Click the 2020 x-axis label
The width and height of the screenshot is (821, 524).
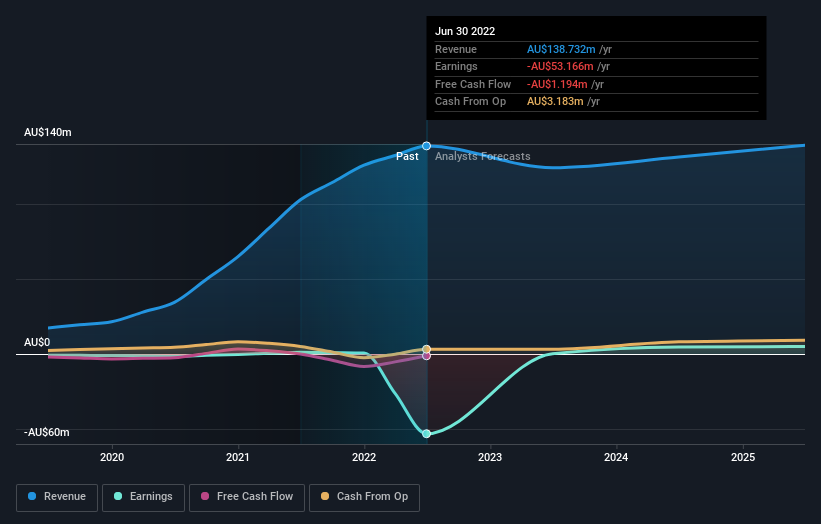tap(112, 458)
